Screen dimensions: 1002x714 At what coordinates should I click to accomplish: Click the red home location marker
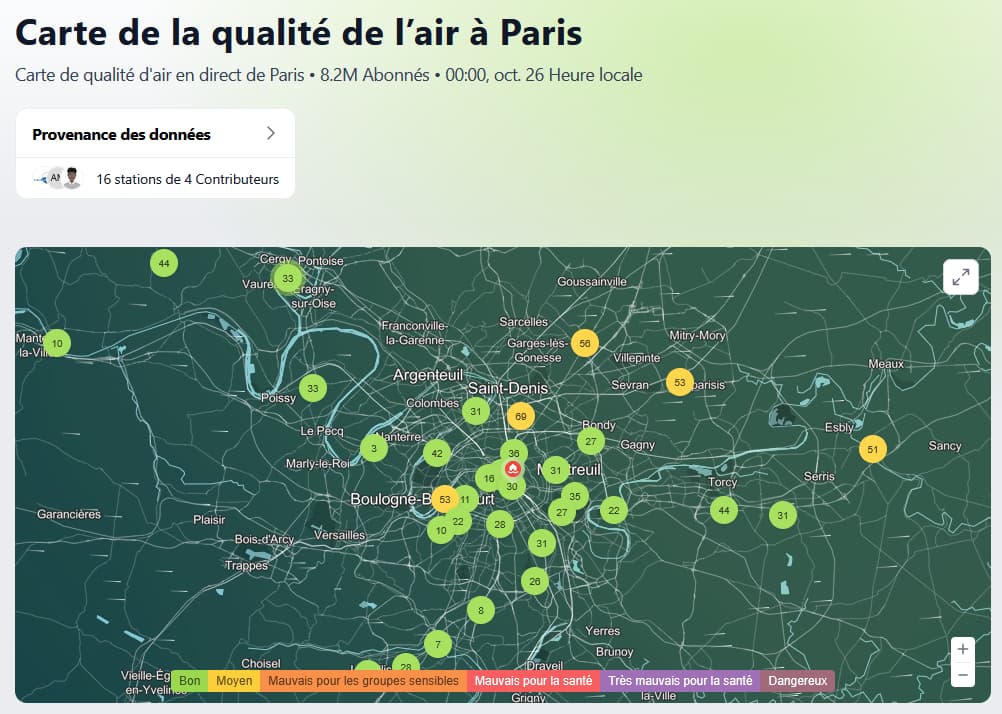click(x=513, y=468)
